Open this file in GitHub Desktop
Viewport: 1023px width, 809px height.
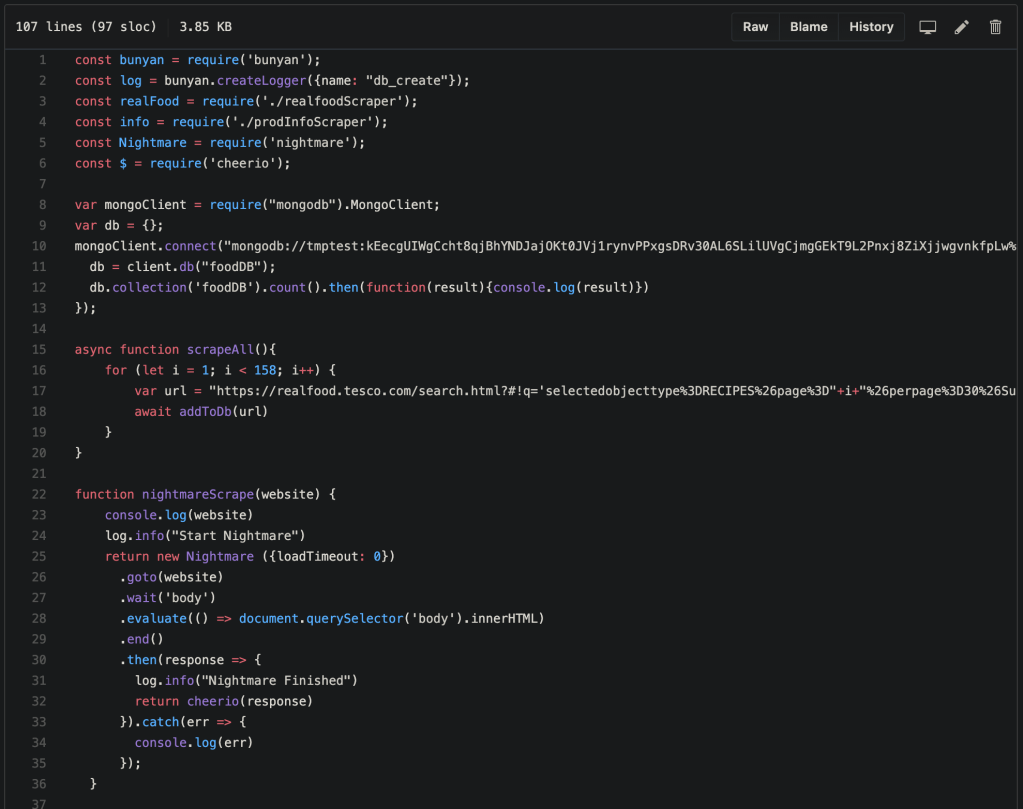tap(927, 27)
